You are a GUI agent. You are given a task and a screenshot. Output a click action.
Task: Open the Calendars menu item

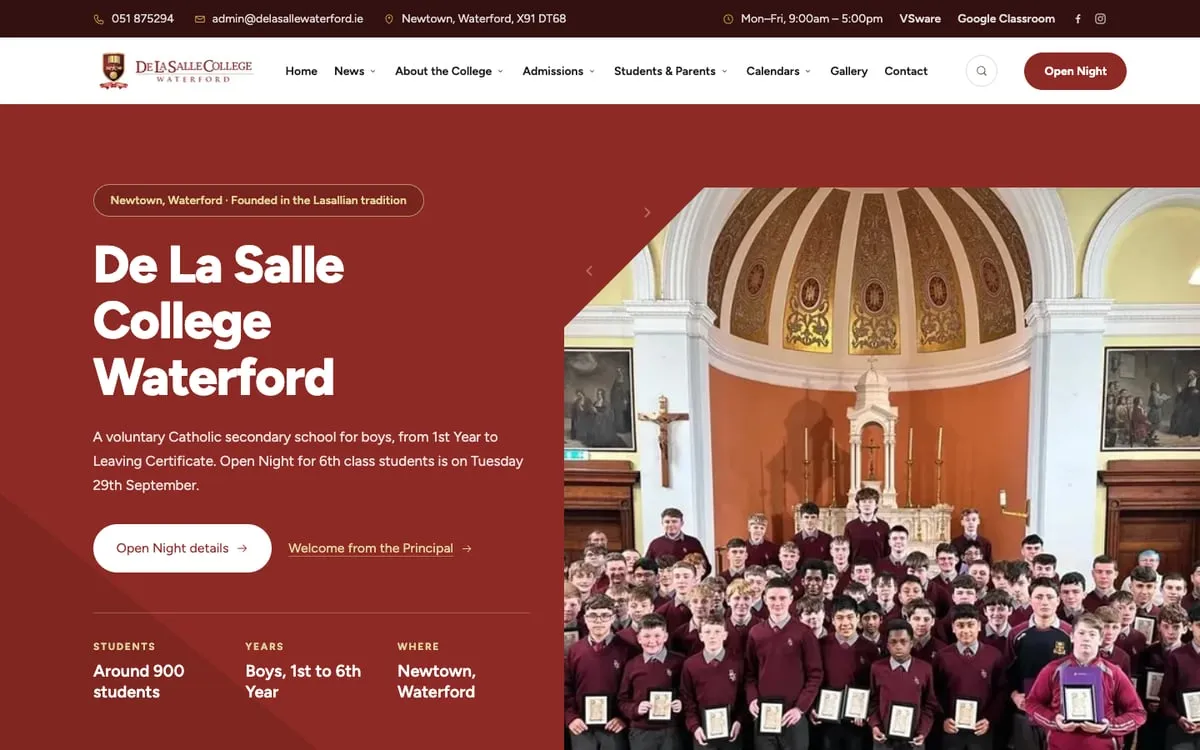(773, 71)
